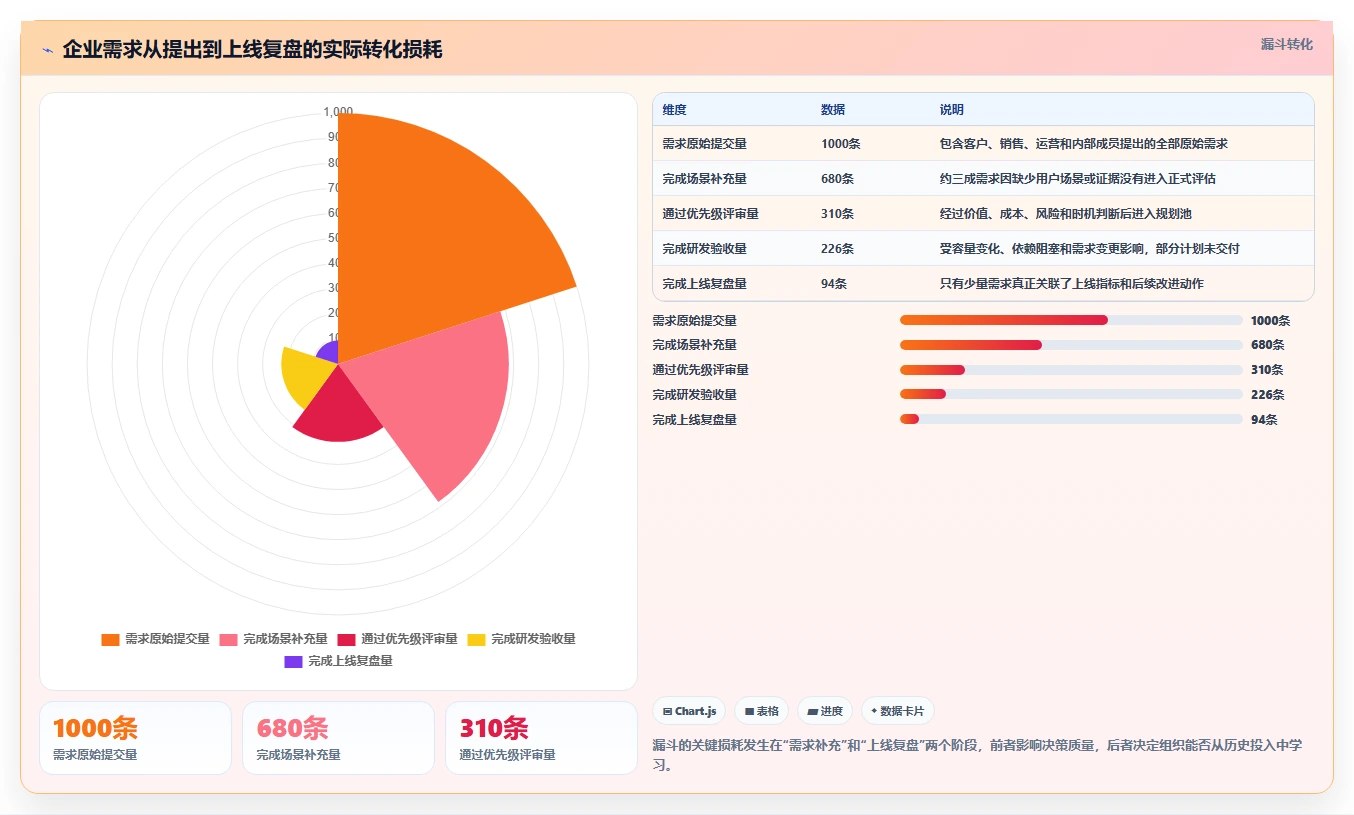
Task: Click the 226条 progress bar
Action: click(x=1071, y=395)
